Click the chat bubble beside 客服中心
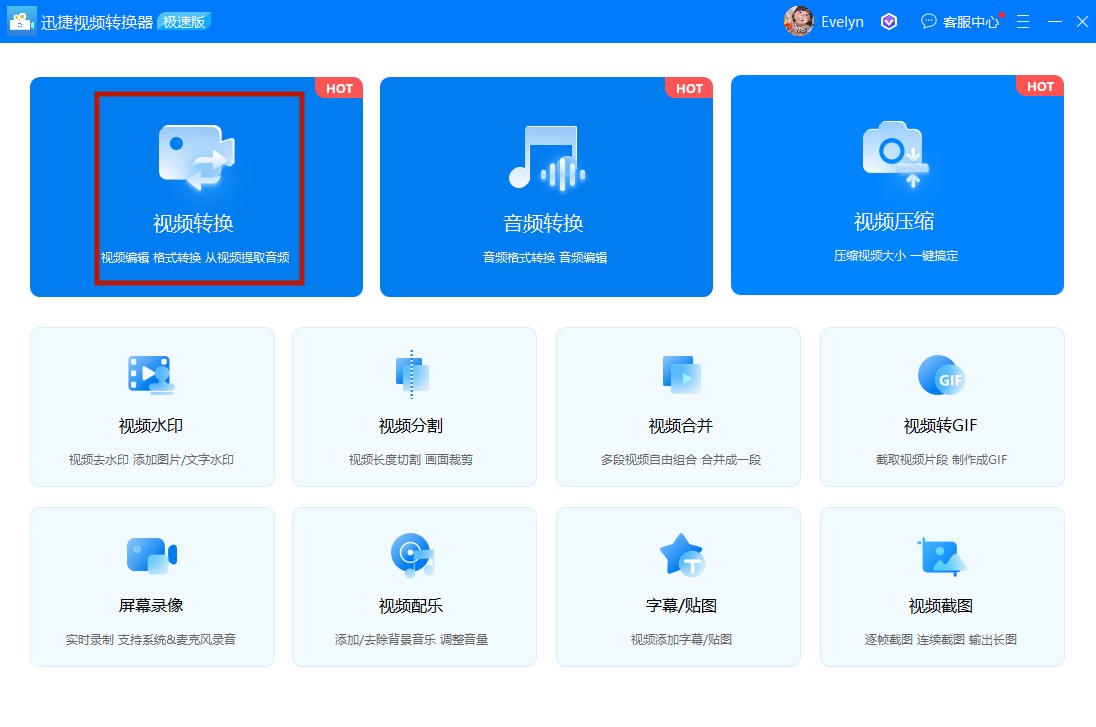The image size is (1096, 727). click(x=928, y=21)
